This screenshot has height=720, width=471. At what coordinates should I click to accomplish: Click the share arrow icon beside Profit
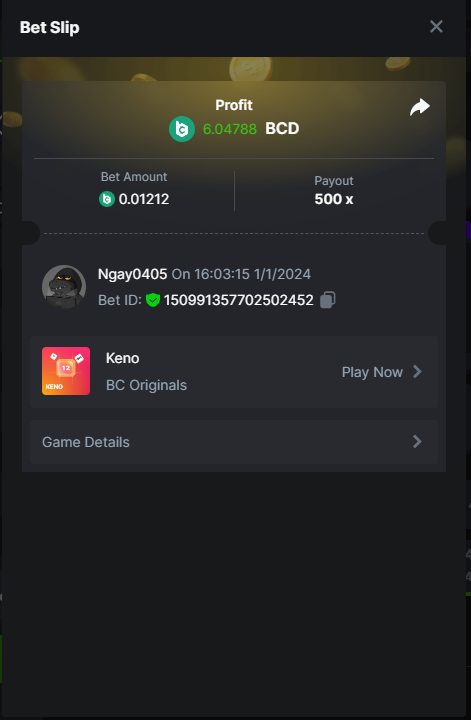click(420, 107)
